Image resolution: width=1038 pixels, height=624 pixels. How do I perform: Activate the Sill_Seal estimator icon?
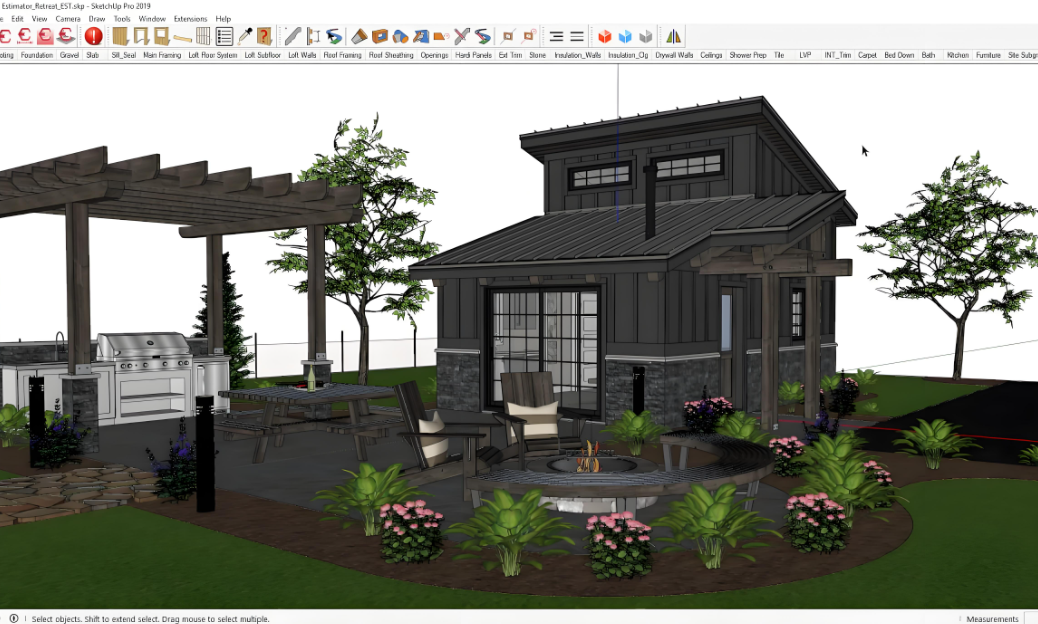tap(124, 55)
